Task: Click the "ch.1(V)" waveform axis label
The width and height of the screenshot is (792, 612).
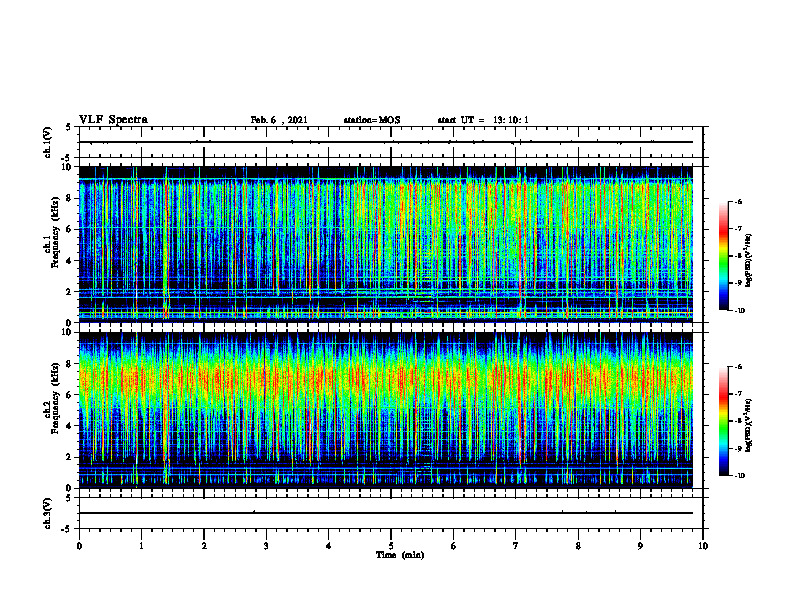Action: [47, 142]
